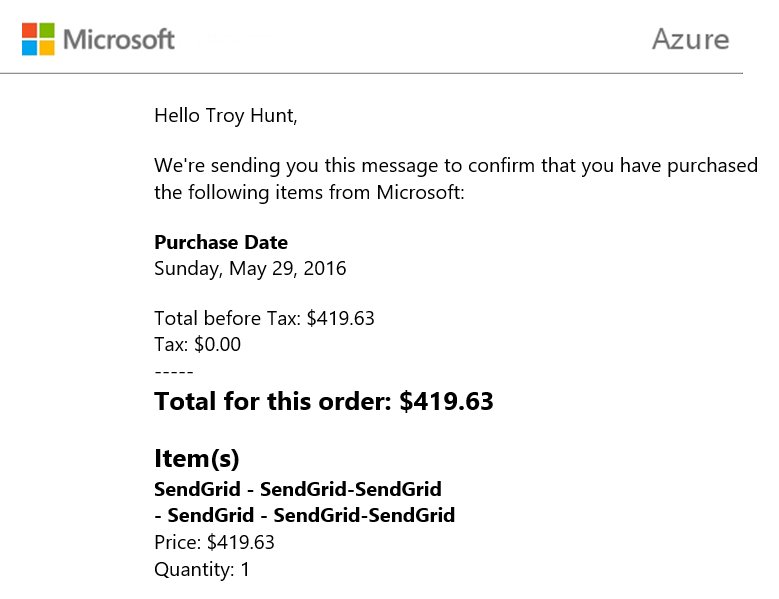Viewport: 779px width, 599px height.
Task: Click the Total for this order amount
Action: click(324, 401)
